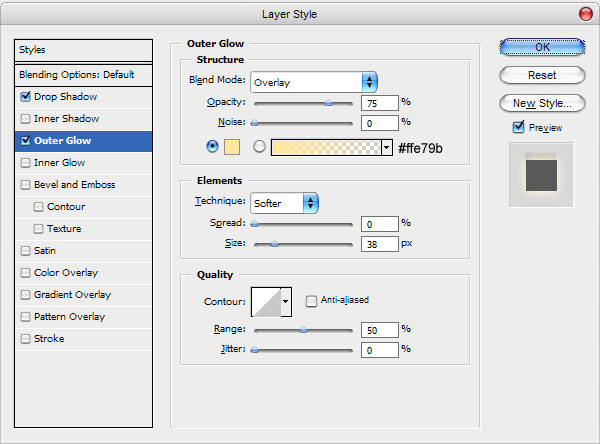This screenshot has width=600, height=444.
Task: Click the New Style... button
Action: 542,103
